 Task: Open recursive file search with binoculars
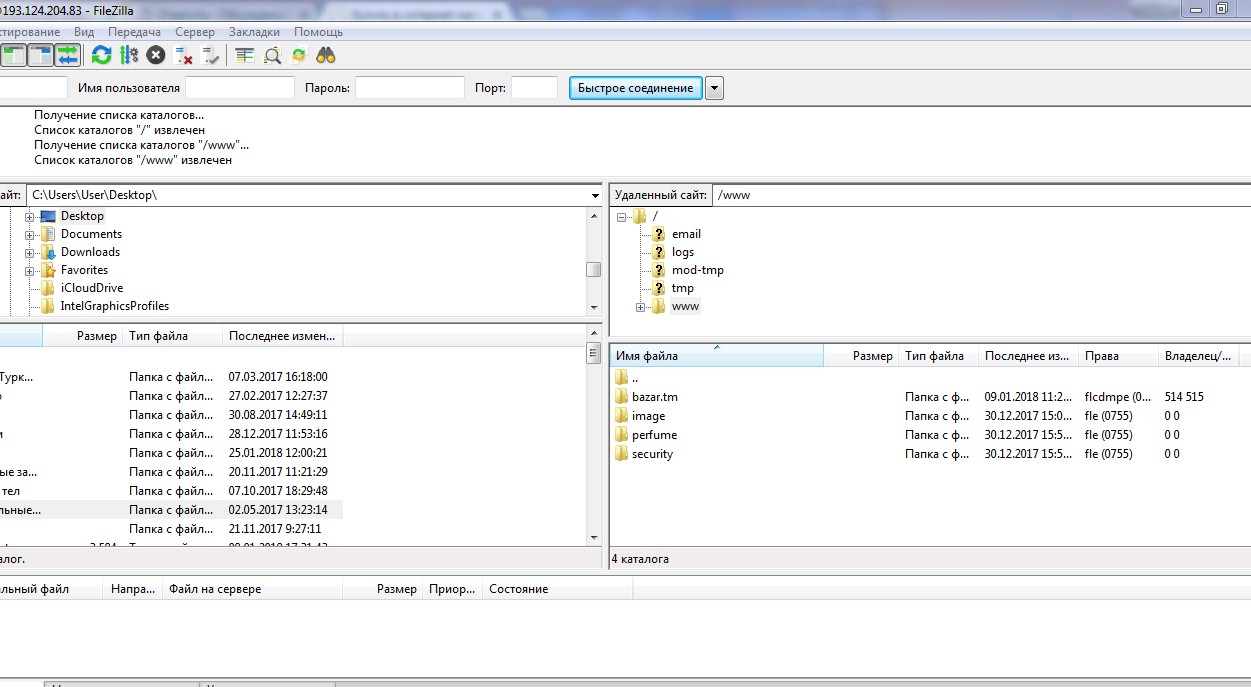click(326, 55)
